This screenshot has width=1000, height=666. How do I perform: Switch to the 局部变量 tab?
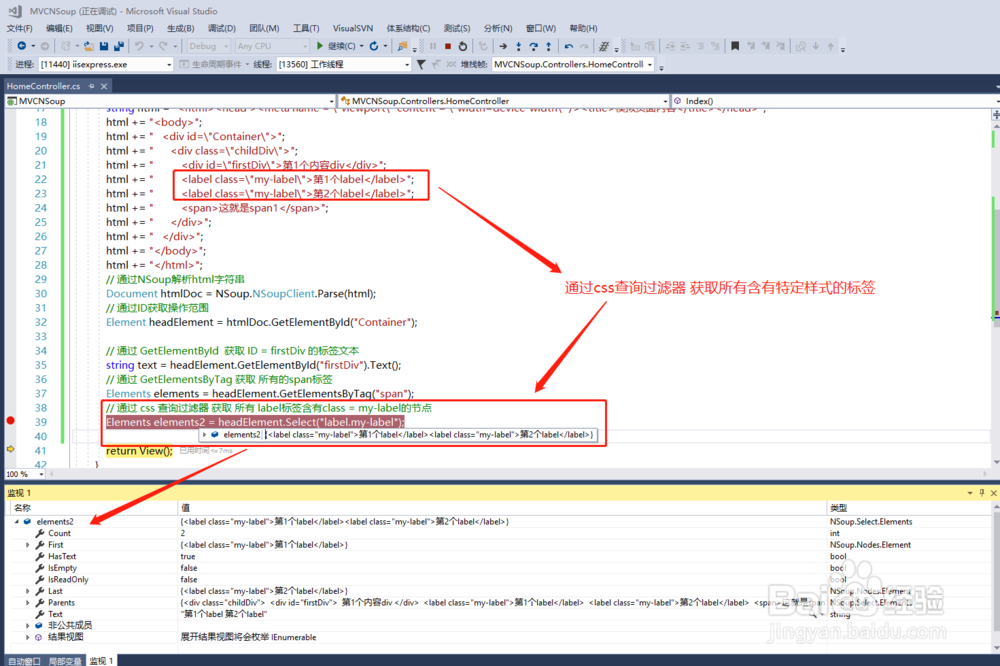point(65,660)
